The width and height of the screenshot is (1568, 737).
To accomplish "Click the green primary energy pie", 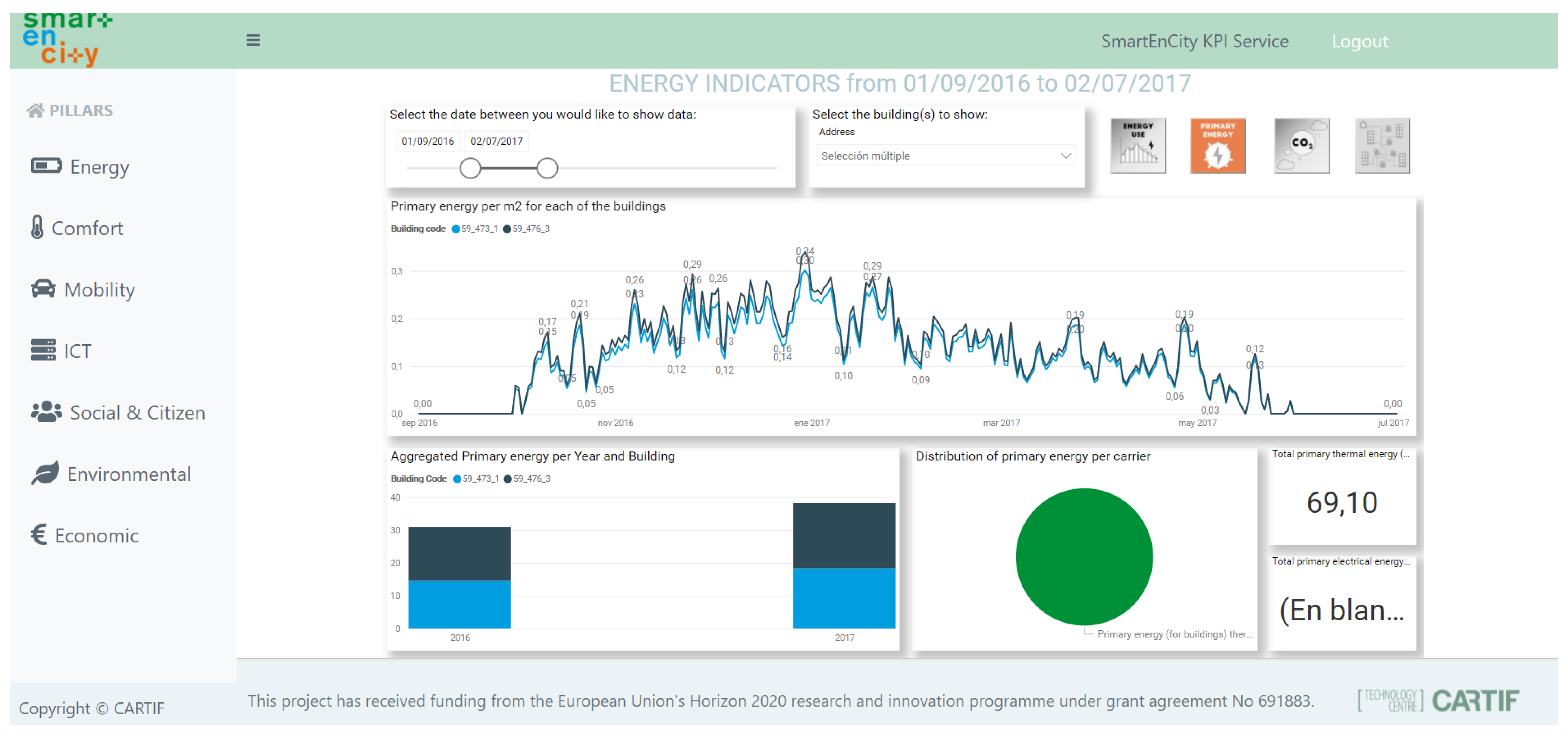I will tap(1084, 556).
